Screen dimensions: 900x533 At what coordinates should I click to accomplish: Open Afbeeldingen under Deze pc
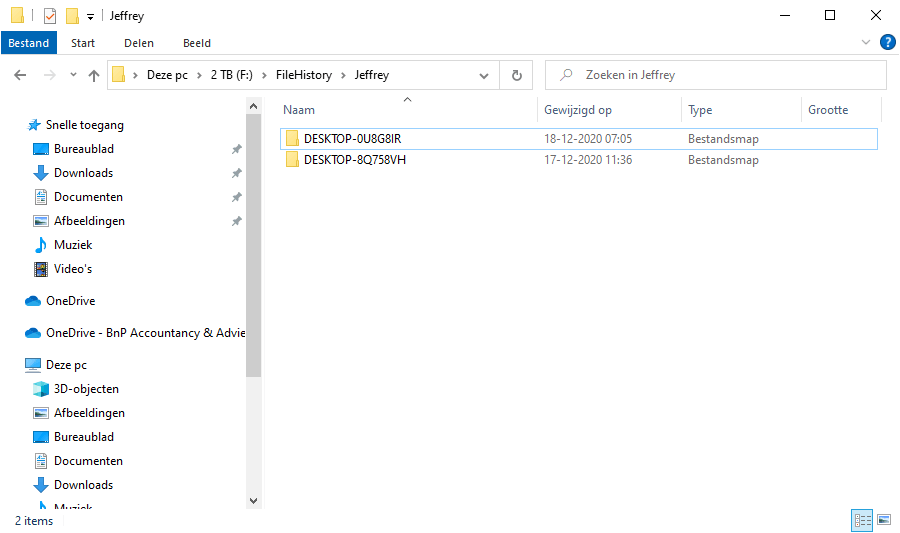pos(89,413)
